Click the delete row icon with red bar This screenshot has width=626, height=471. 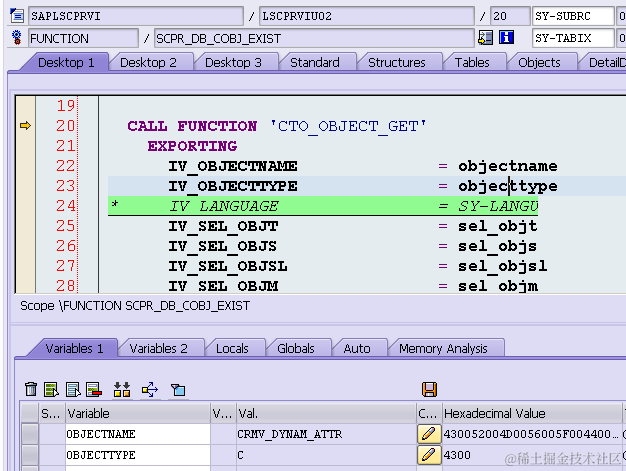pyautogui.click(x=94, y=389)
